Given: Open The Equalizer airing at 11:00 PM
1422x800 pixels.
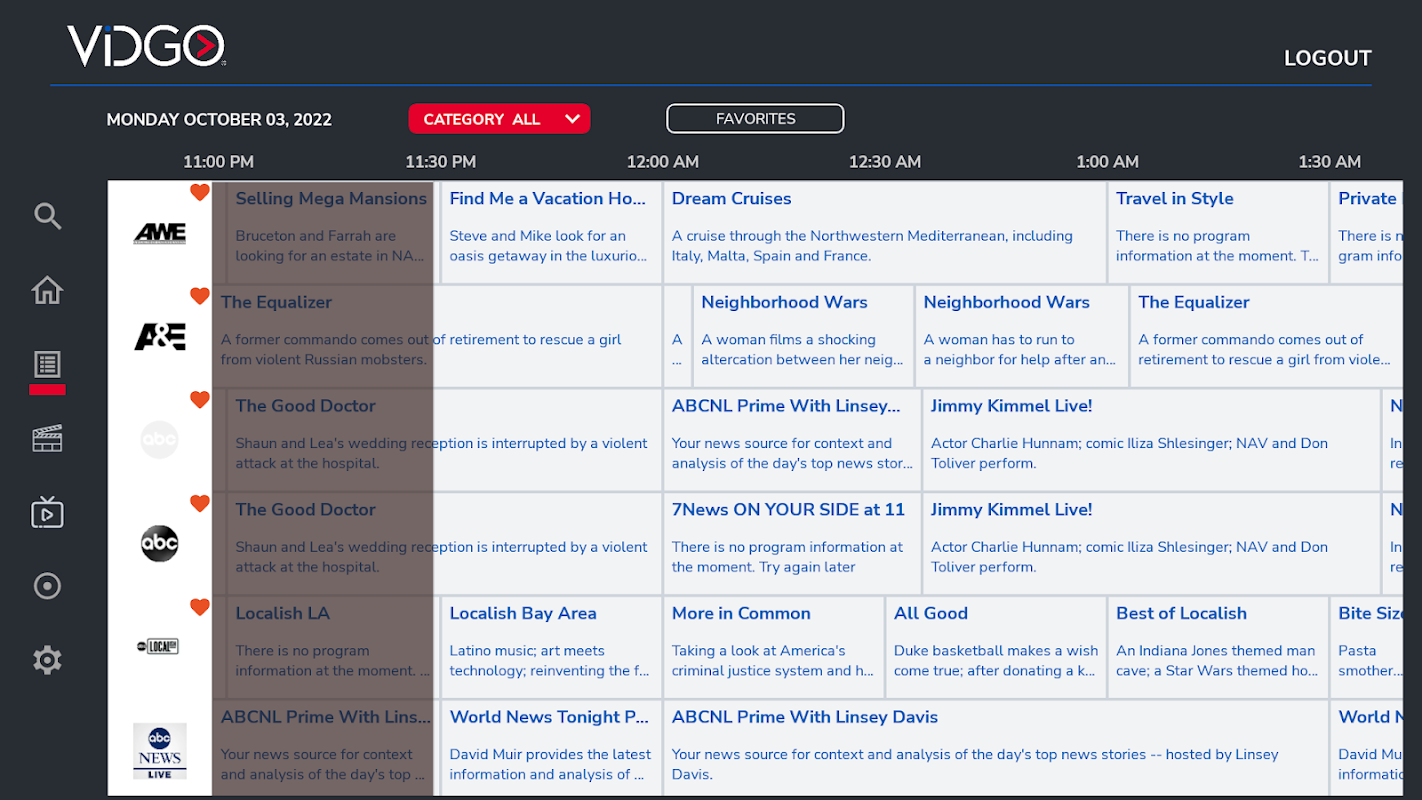Looking at the screenshot, I should (x=436, y=336).
